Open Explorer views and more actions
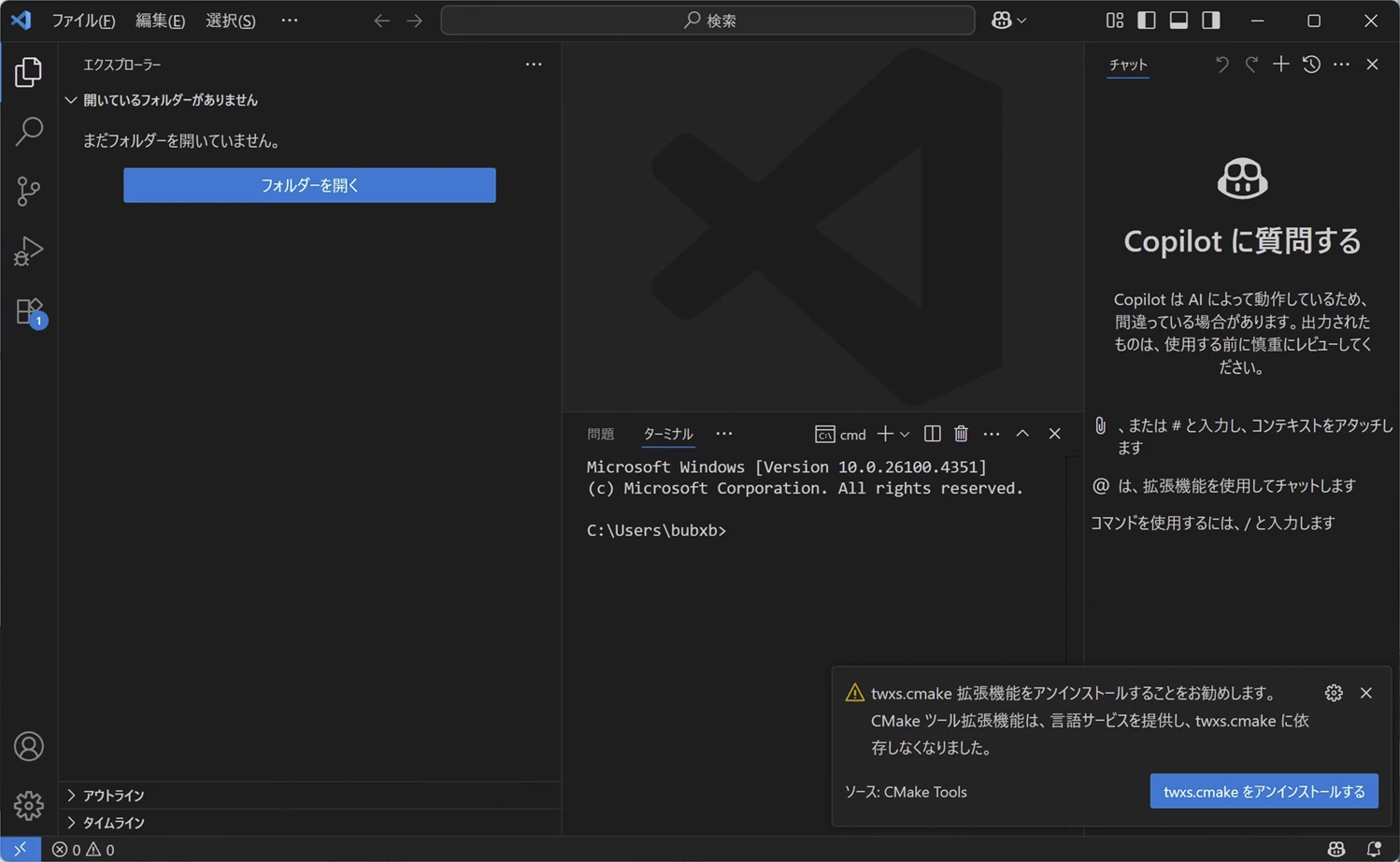 [x=534, y=65]
